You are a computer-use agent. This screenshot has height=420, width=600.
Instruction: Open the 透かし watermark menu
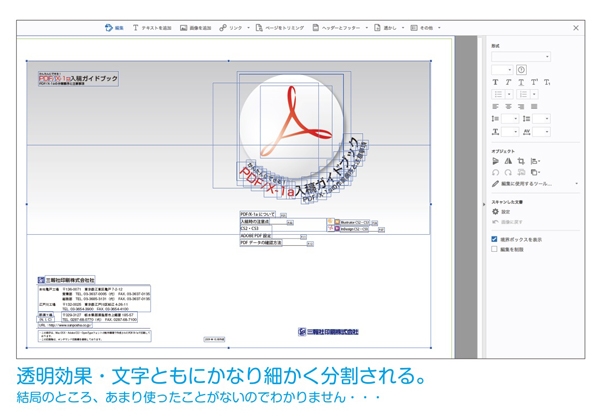(389, 28)
